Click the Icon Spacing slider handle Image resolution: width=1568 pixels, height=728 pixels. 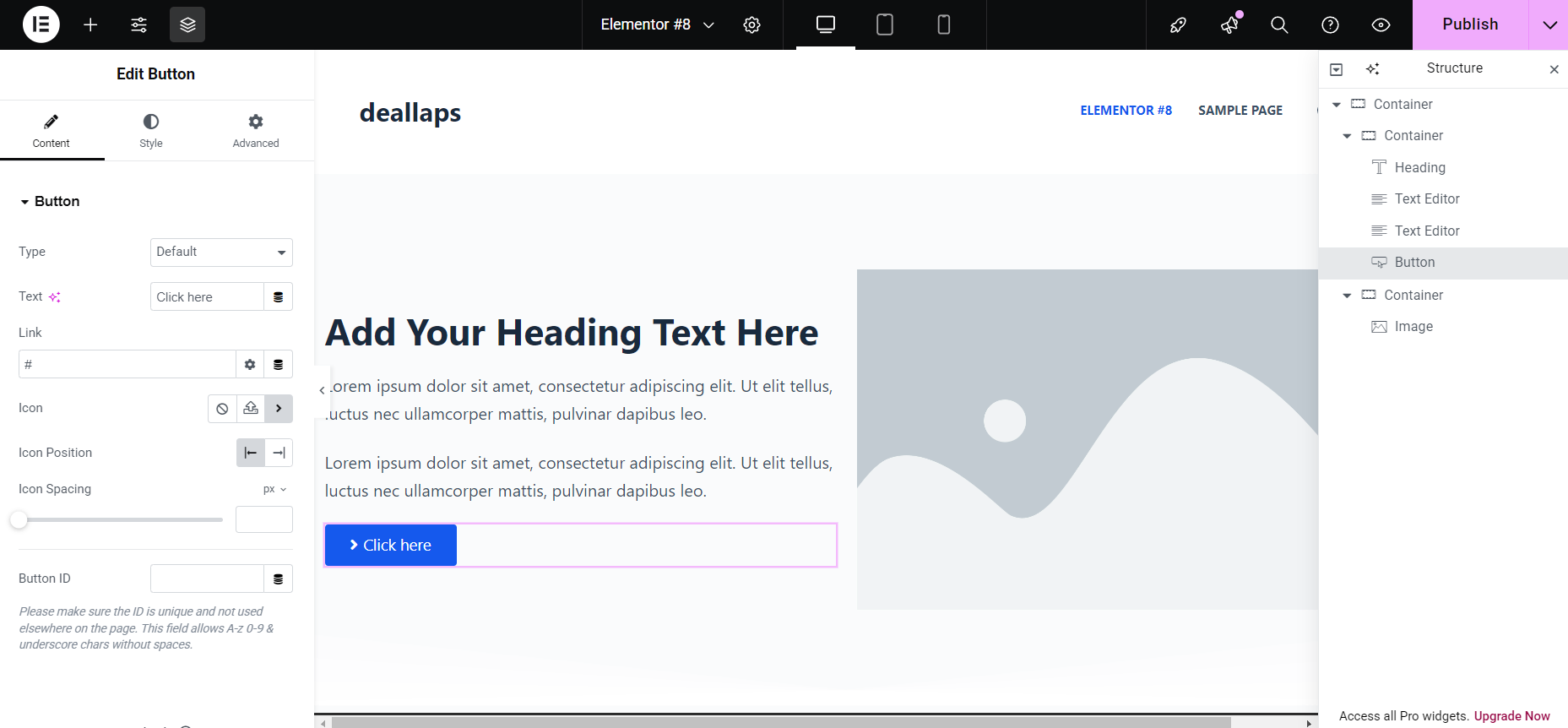tap(19, 520)
